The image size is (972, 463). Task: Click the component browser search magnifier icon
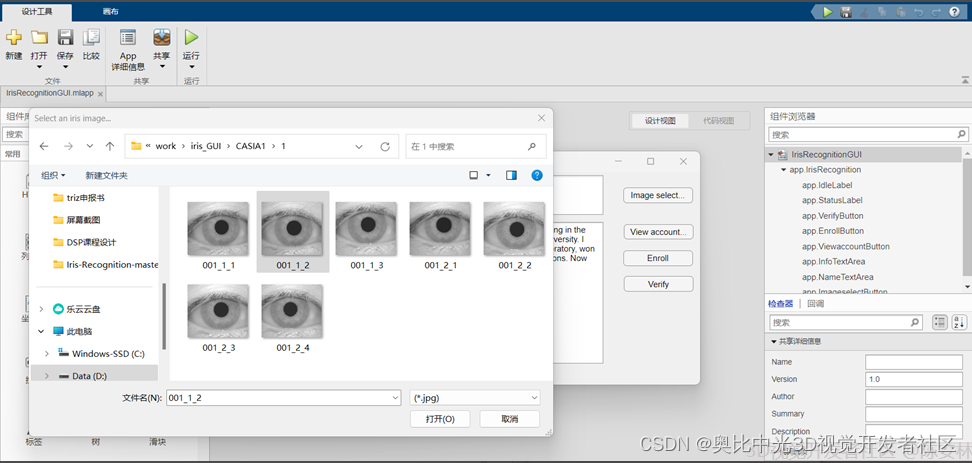click(x=961, y=134)
